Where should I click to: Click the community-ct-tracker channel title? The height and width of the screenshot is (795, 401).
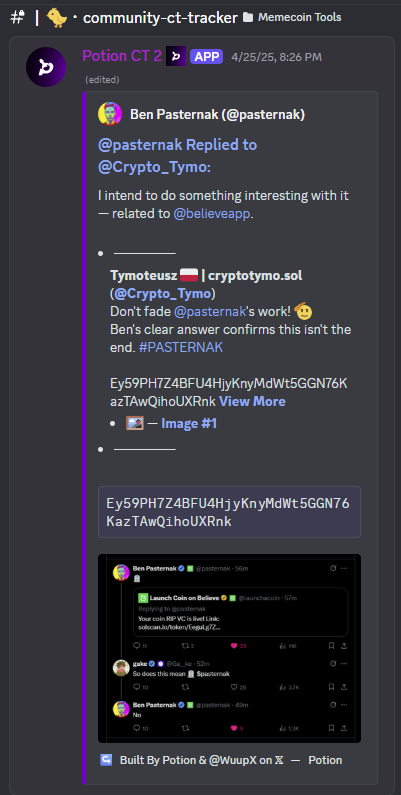(x=160, y=18)
